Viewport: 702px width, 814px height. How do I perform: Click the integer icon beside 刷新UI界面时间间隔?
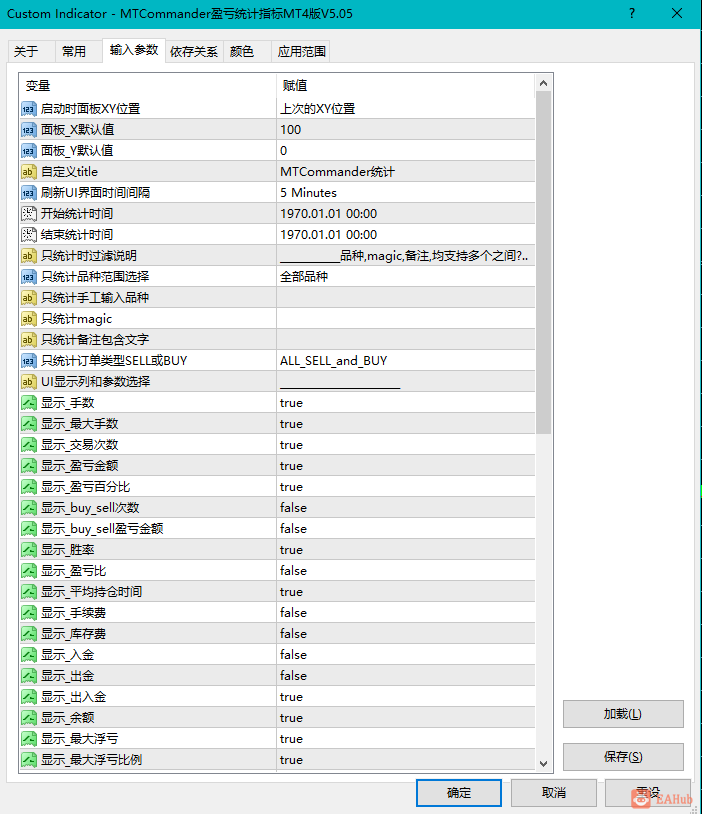[x=29, y=193]
